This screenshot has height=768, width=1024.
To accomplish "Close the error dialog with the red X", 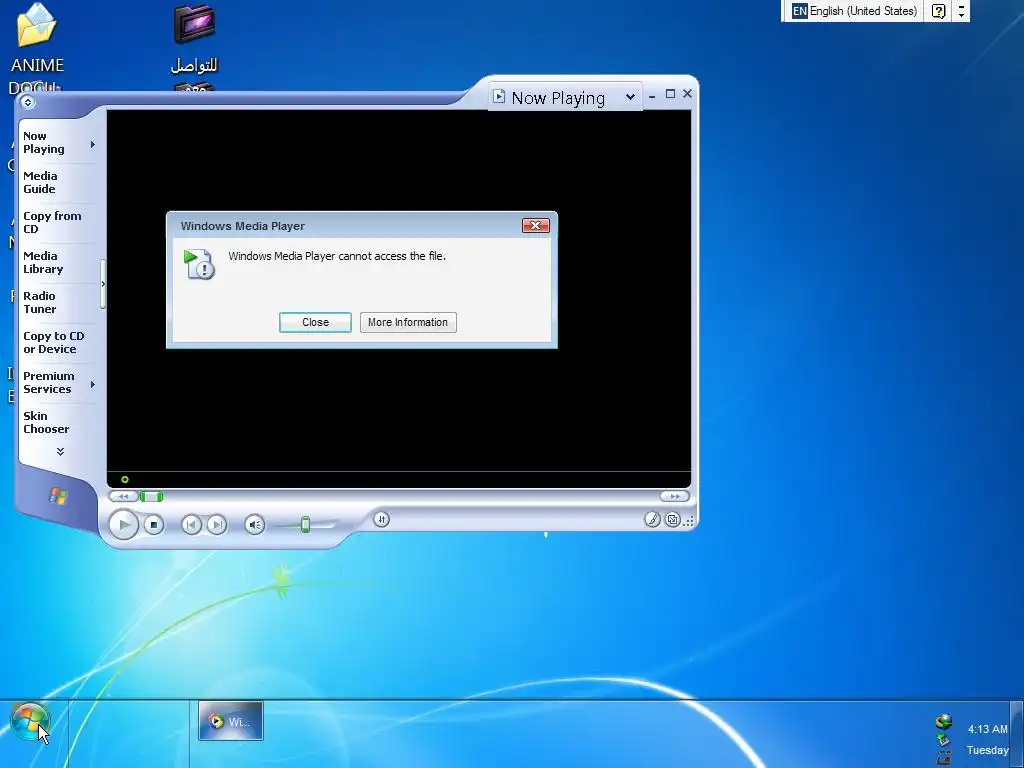I will point(536,225).
